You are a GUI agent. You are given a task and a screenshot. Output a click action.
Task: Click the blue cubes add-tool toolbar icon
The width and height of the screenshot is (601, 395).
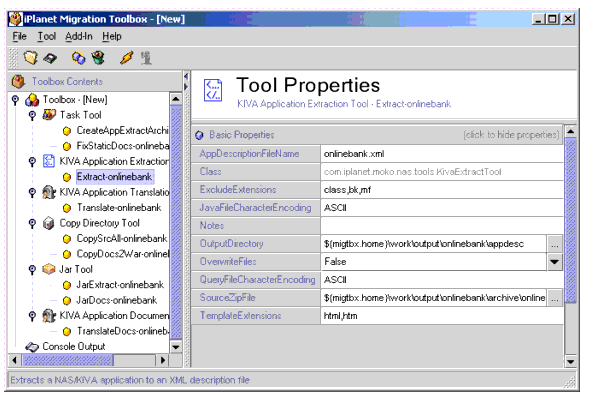pos(78,58)
